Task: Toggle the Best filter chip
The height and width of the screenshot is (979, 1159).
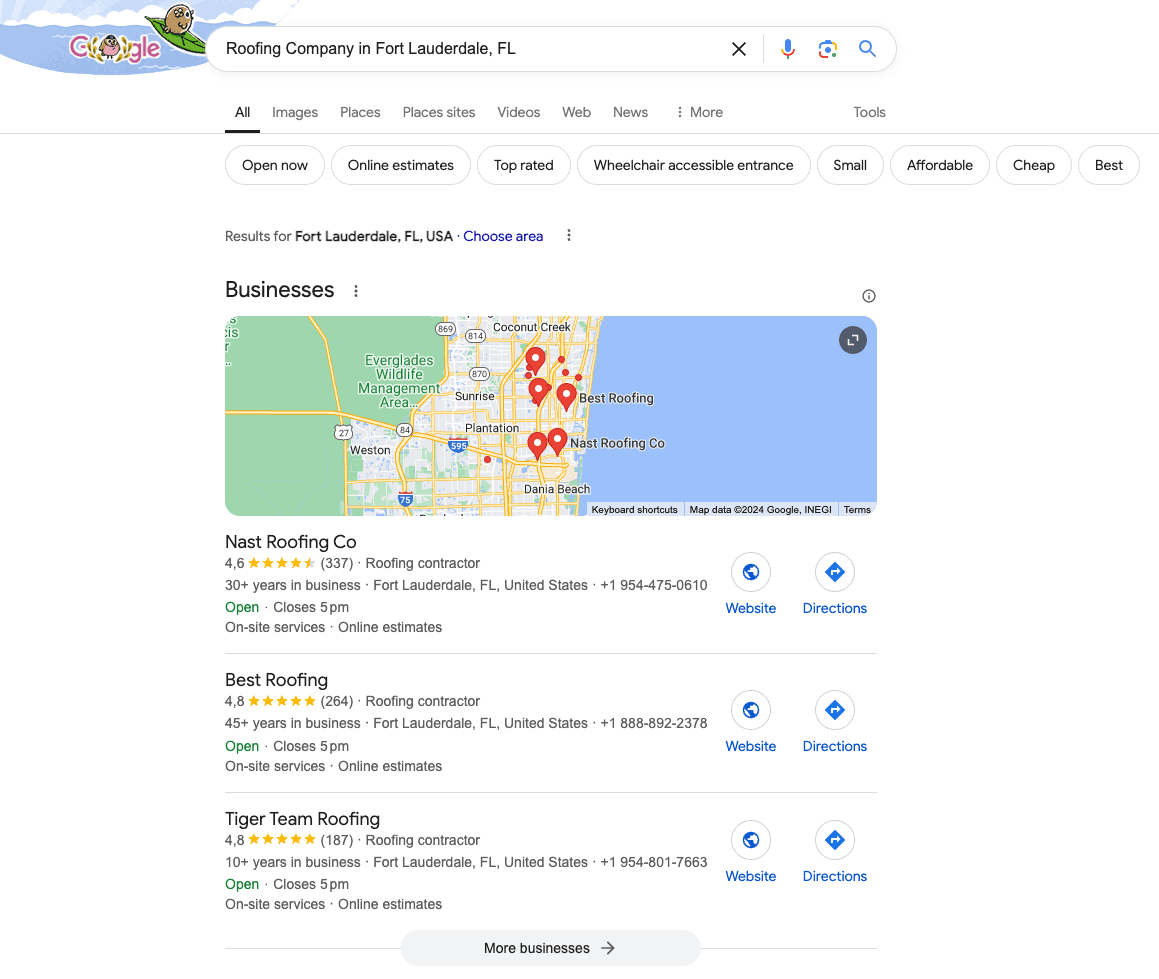Action: coord(1109,165)
